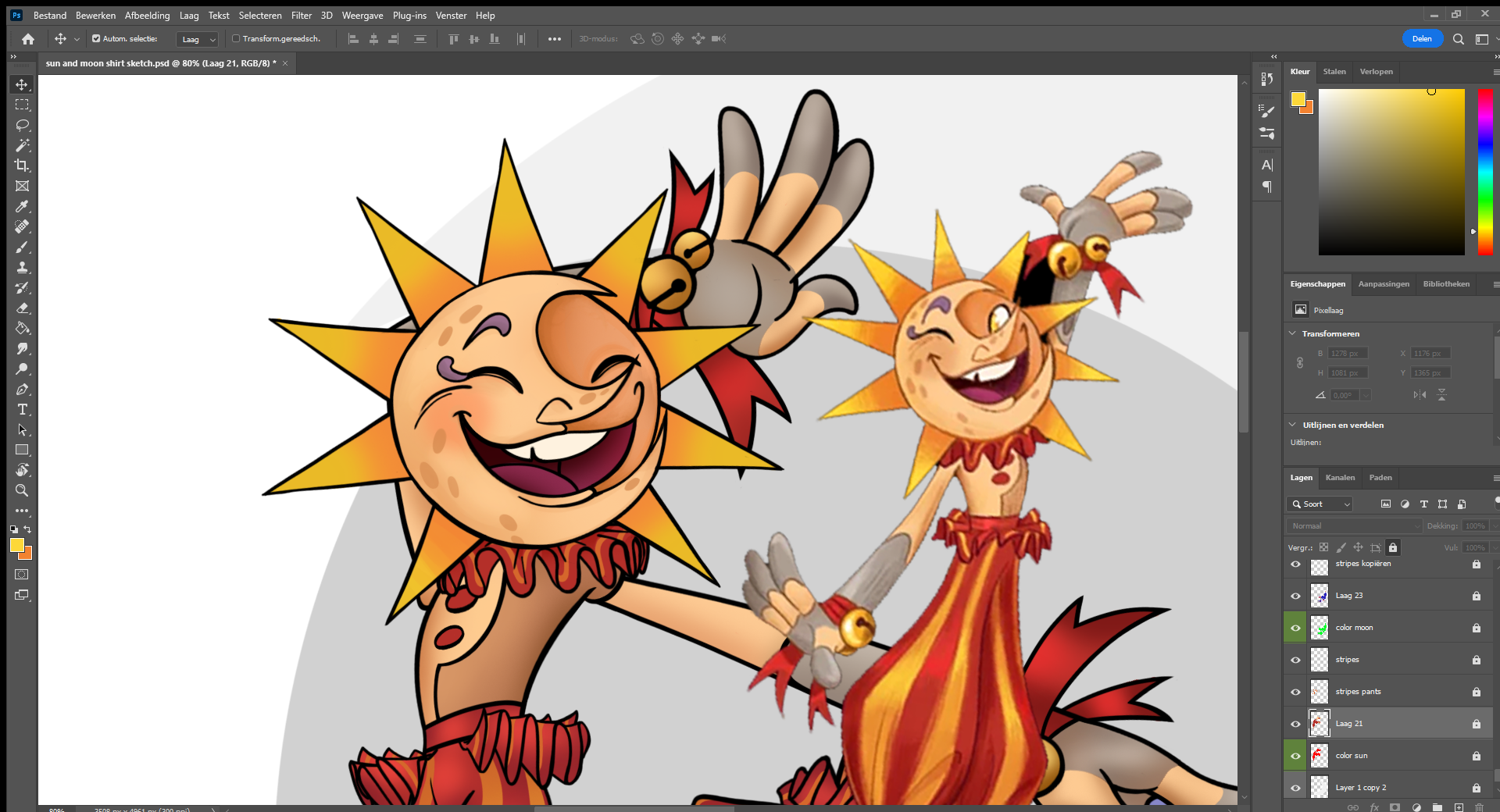Image resolution: width=1500 pixels, height=812 pixels.
Task: Open the Afbeelding menu
Action: coord(147,16)
